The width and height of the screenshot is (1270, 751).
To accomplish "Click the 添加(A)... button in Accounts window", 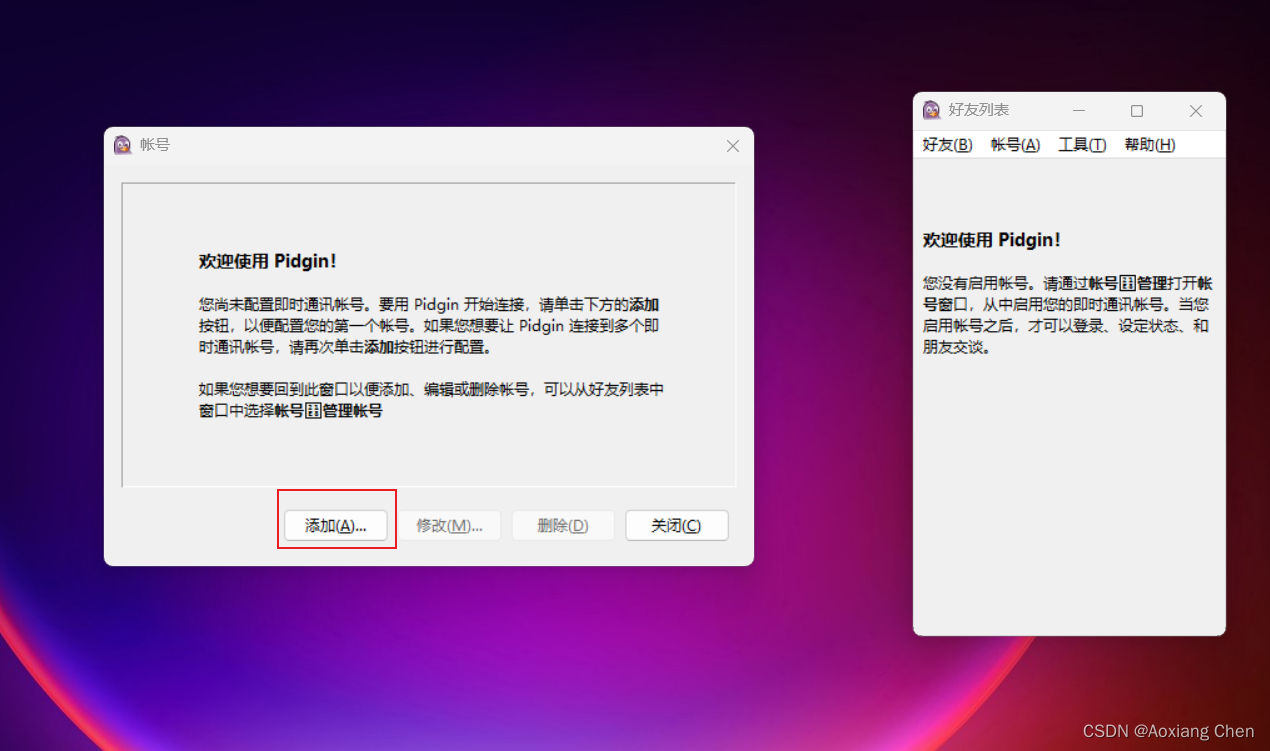I will pyautogui.click(x=336, y=525).
